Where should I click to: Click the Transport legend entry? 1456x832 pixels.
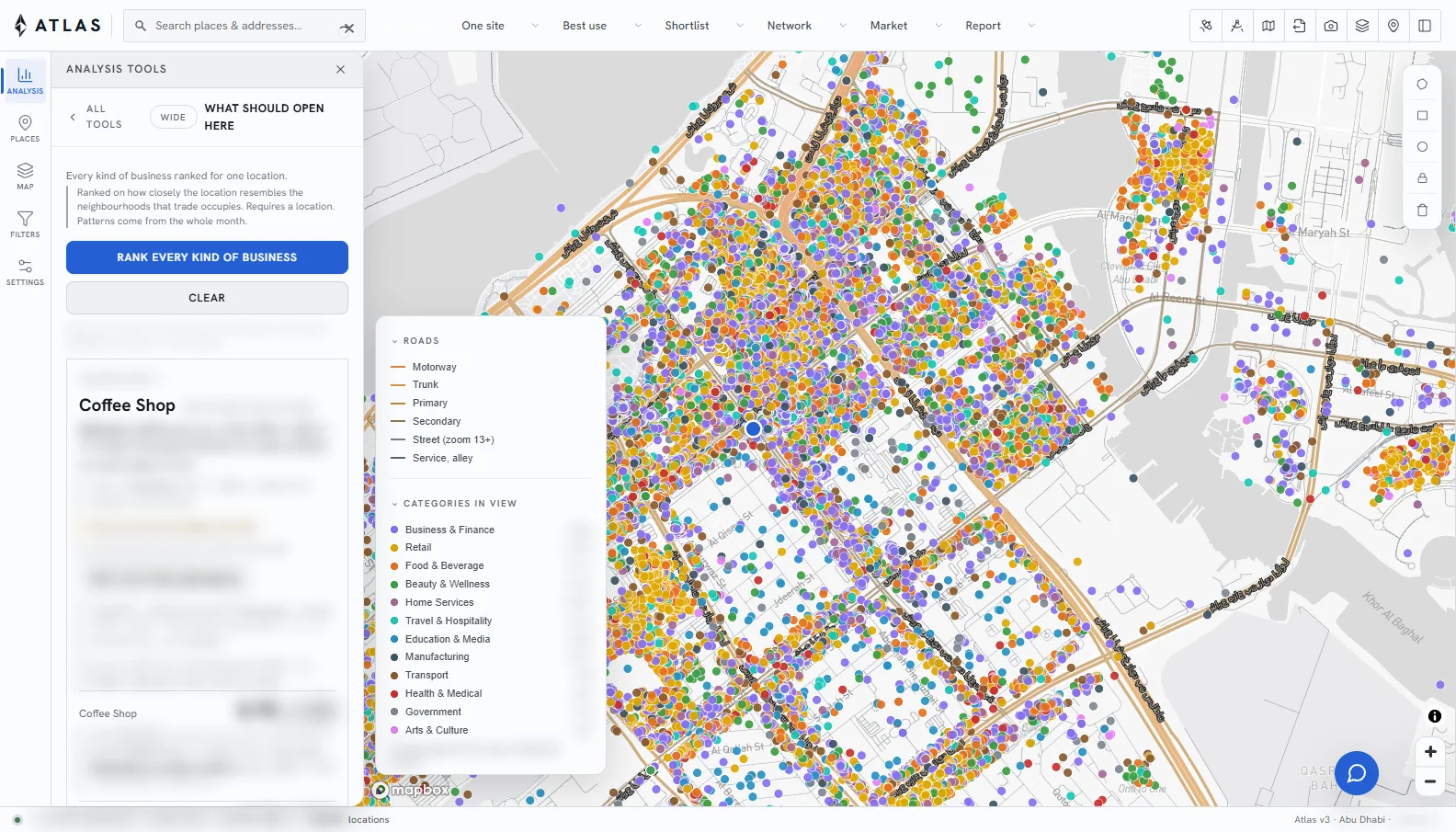419,675
